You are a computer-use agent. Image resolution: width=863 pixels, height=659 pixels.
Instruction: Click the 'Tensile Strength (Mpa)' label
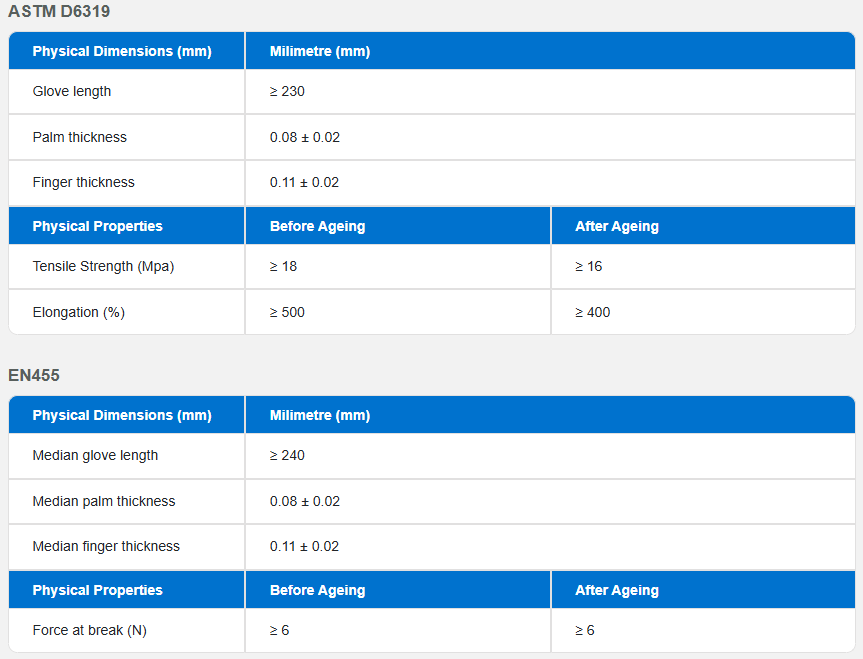(x=103, y=266)
